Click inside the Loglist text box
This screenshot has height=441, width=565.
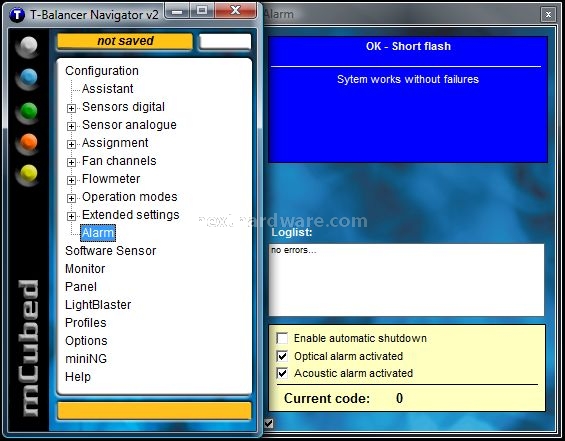coord(406,280)
